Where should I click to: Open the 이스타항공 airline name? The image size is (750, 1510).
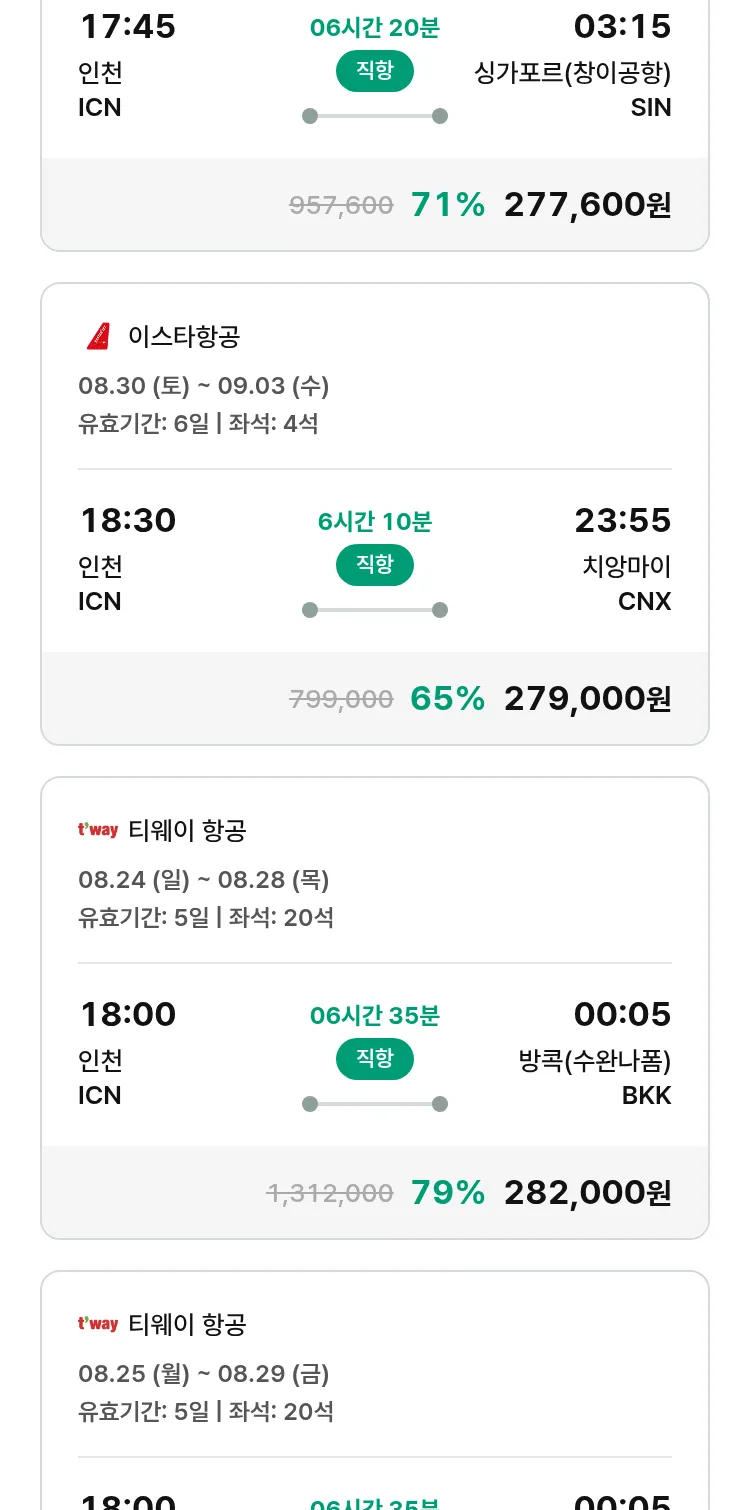click(x=184, y=337)
